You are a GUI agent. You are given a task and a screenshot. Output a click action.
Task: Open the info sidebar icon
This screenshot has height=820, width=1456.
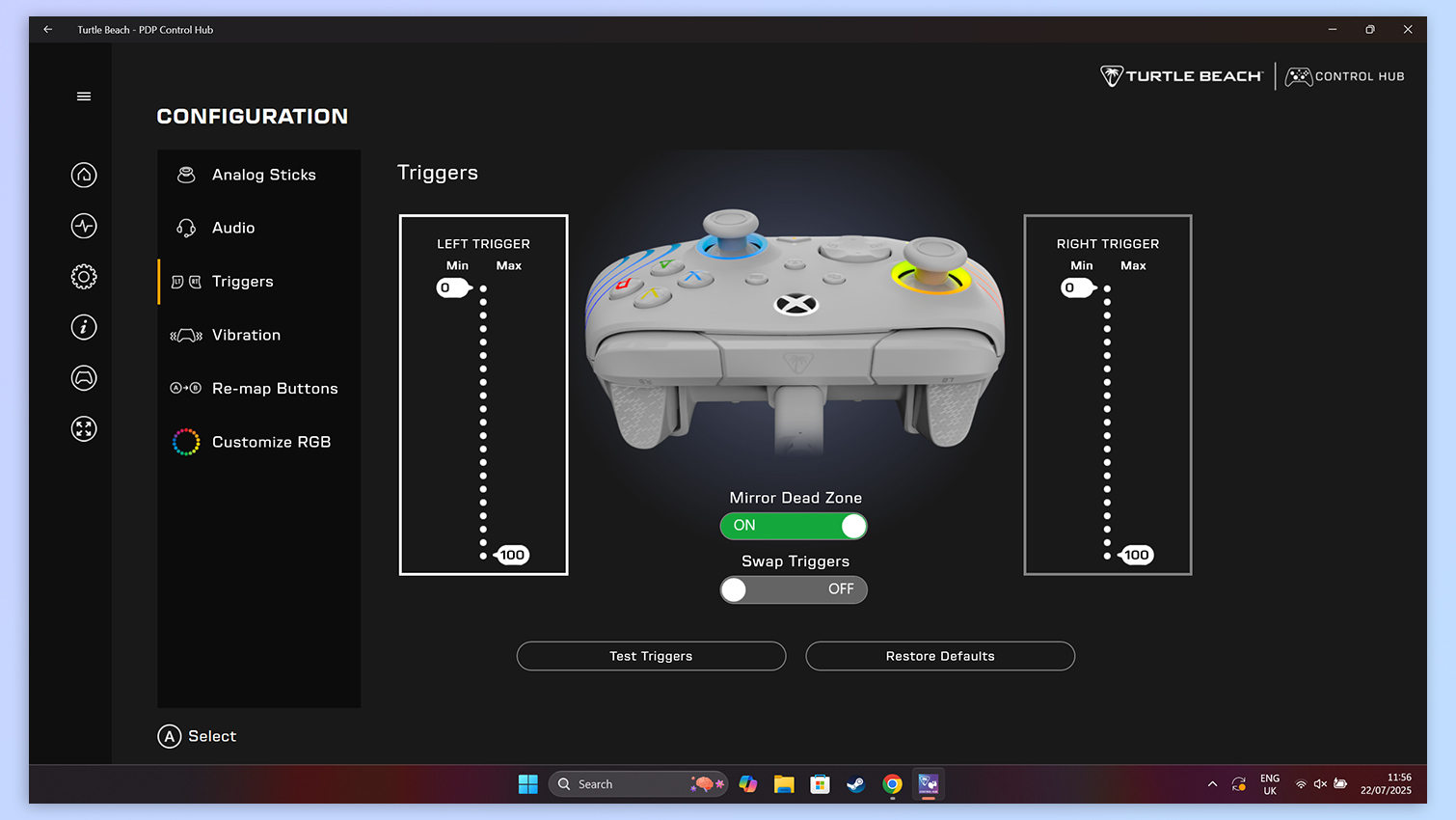[84, 327]
